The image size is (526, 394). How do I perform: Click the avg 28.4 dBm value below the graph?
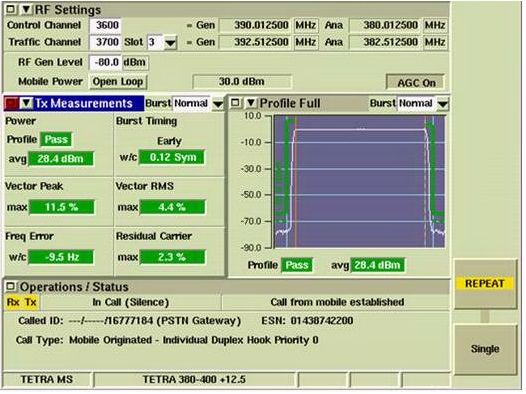pyautogui.click(x=377, y=265)
